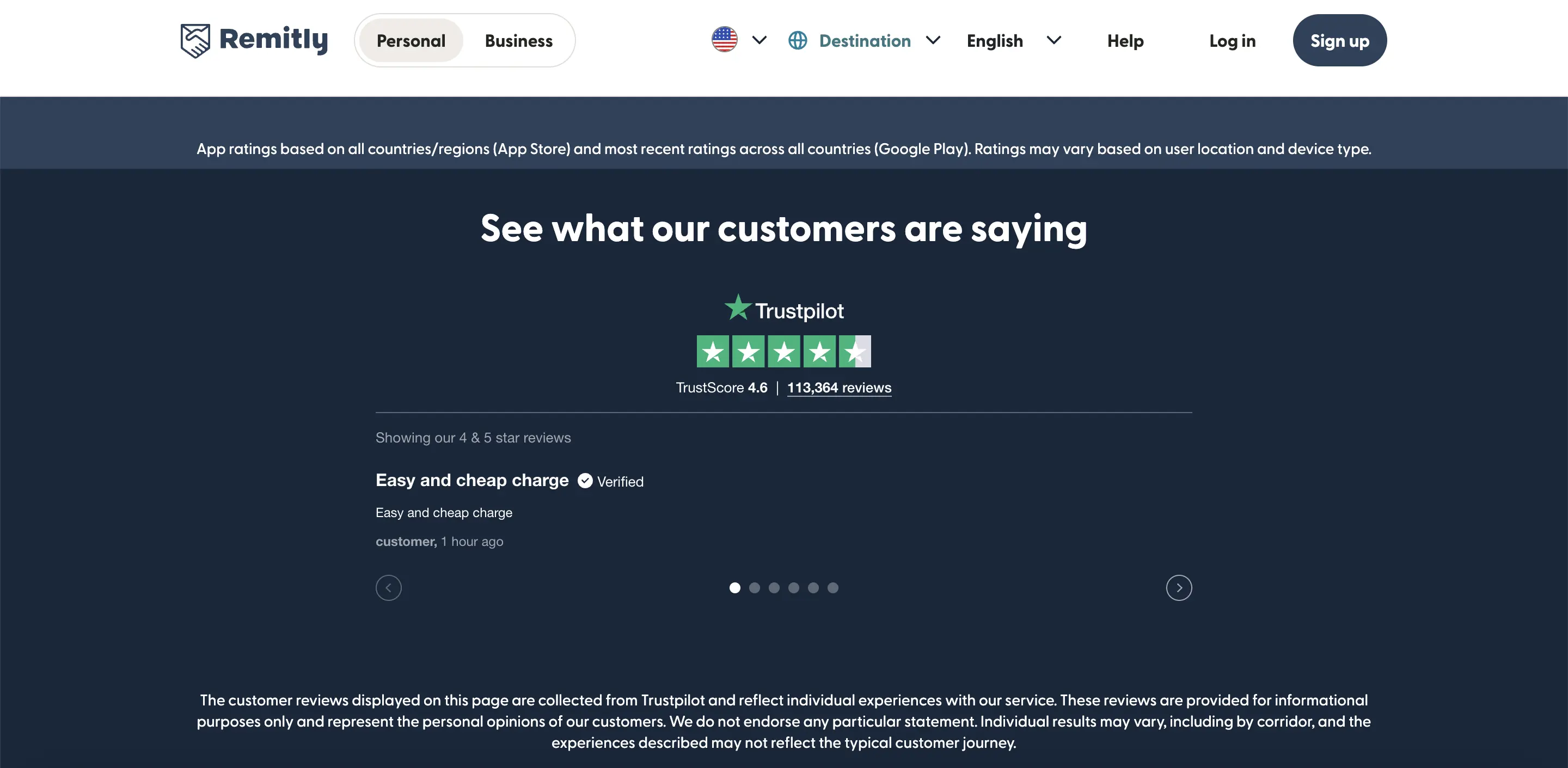Open the English language dropdown

[1013, 40]
